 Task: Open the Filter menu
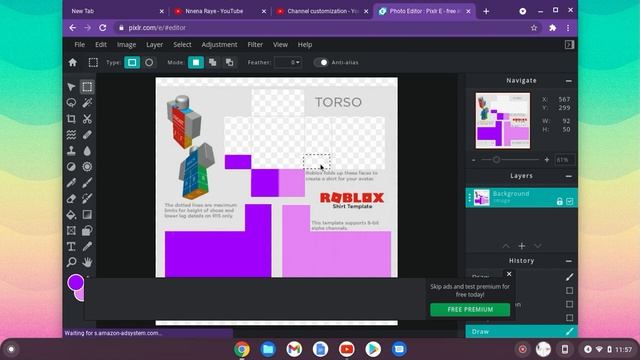(x=255, y=44)
